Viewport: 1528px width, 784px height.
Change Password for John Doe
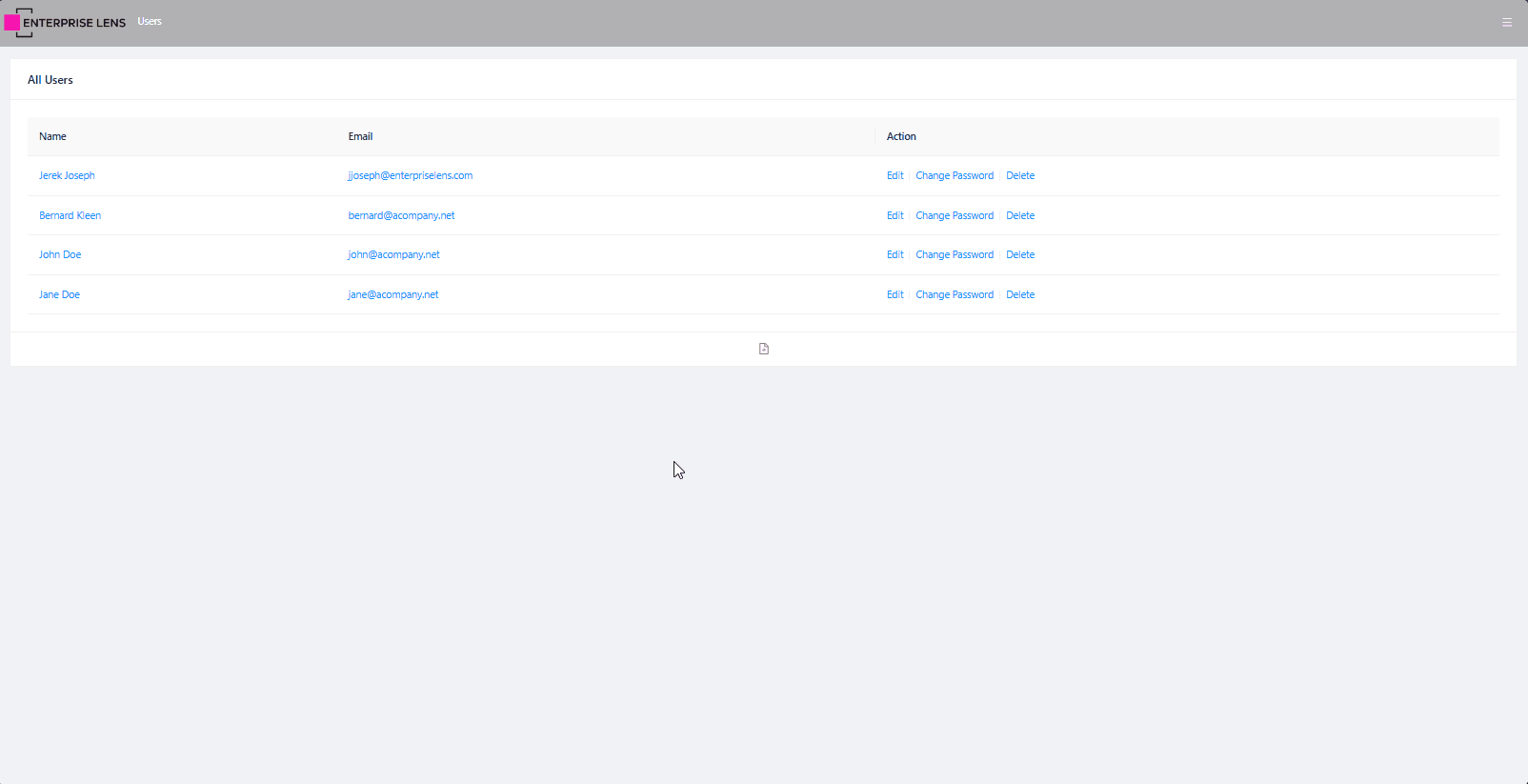coord(955,255)
